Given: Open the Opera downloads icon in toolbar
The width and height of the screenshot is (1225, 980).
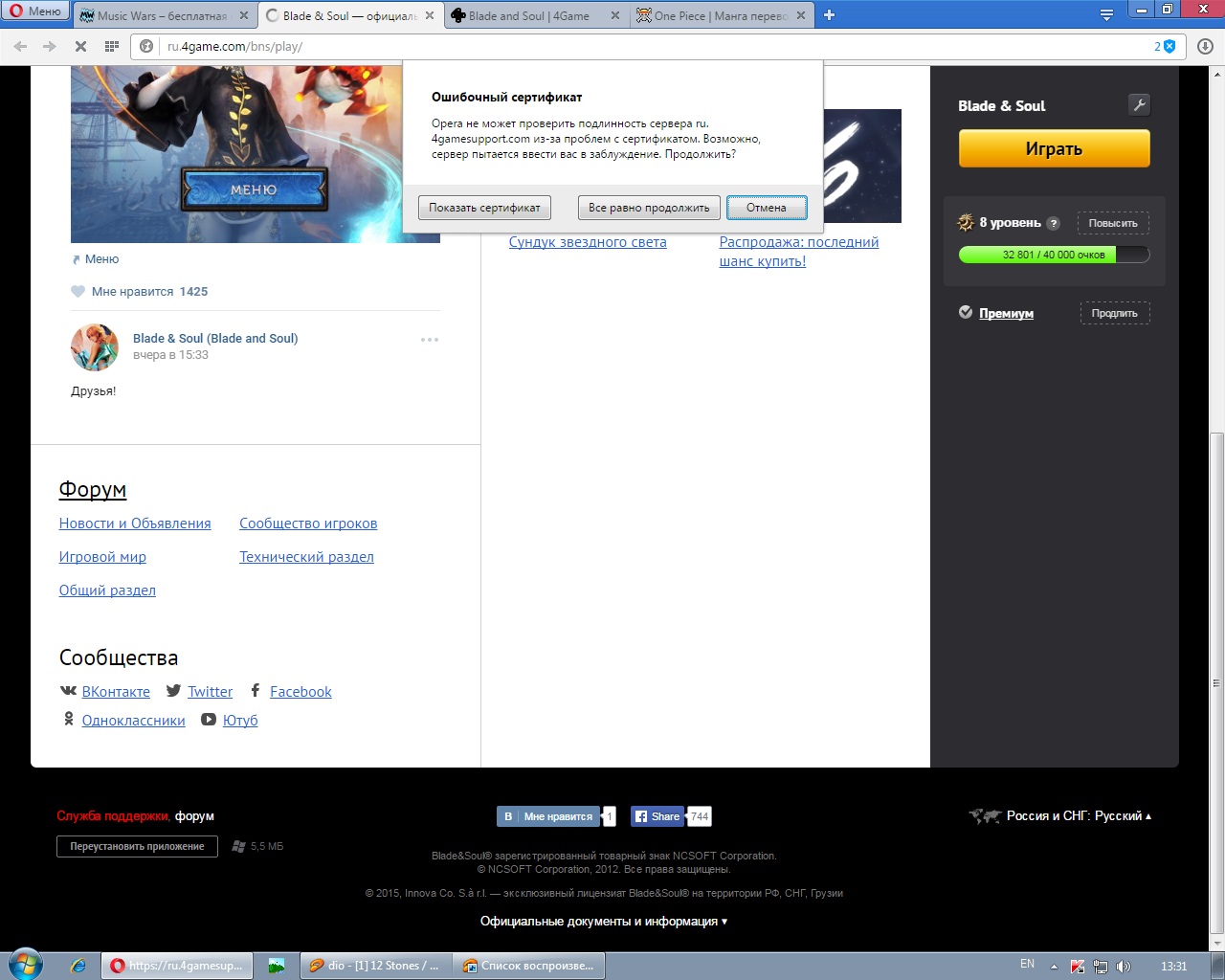Looking at the screenshot, I should click(x=1205, y=46).
